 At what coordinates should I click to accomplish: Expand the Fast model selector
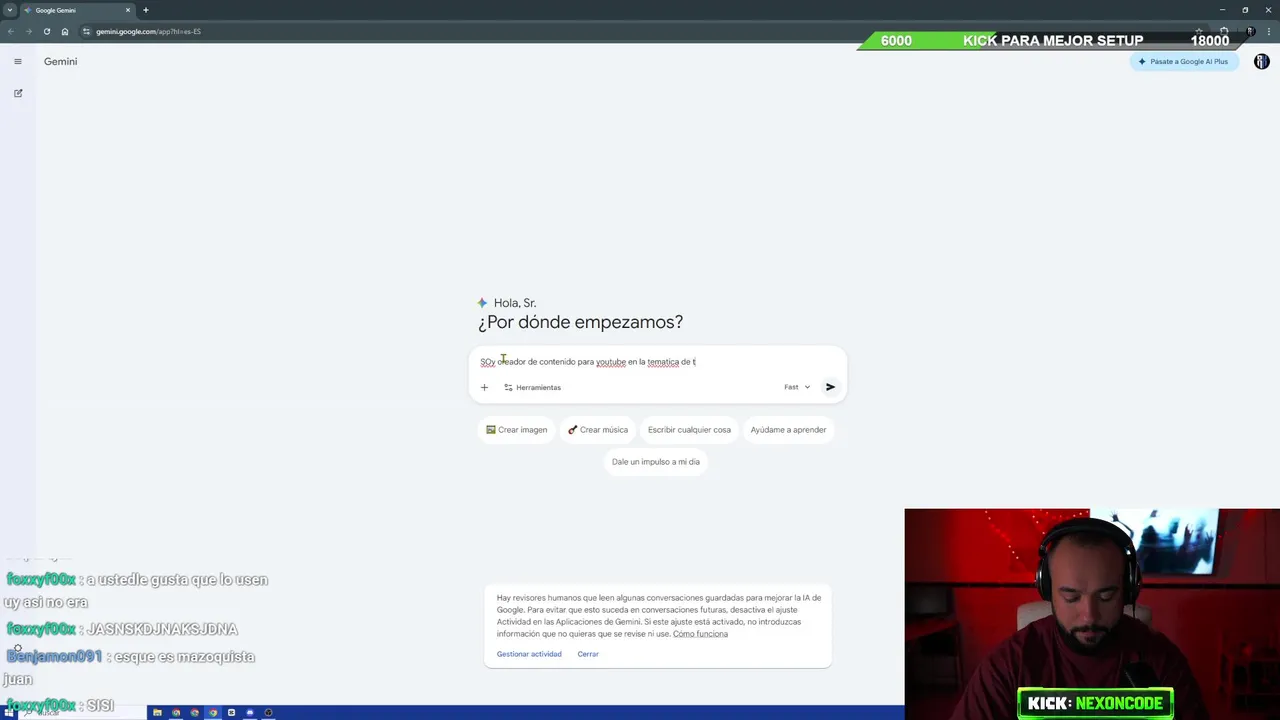click(797, 387)
